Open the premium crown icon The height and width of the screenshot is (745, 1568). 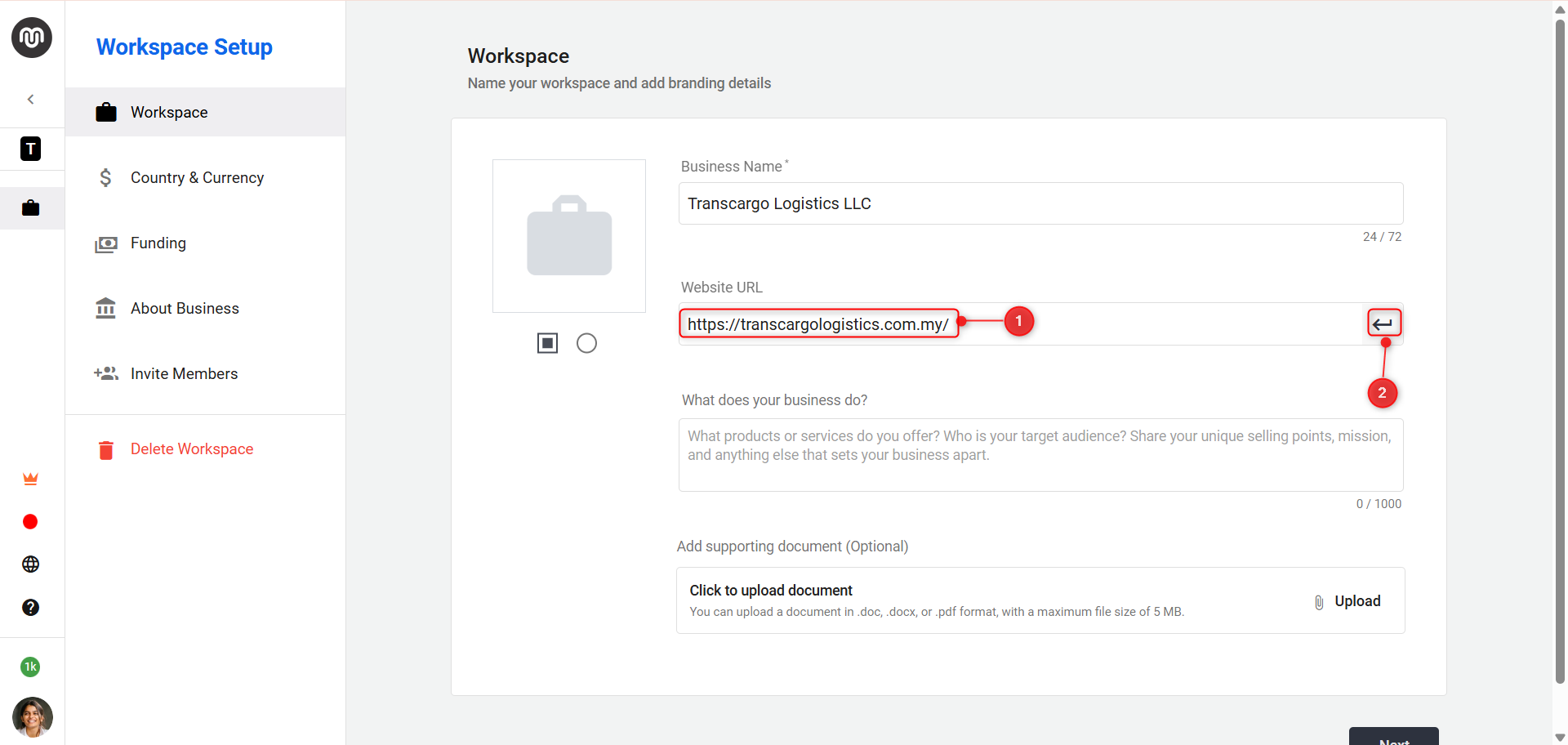[31, 480]
